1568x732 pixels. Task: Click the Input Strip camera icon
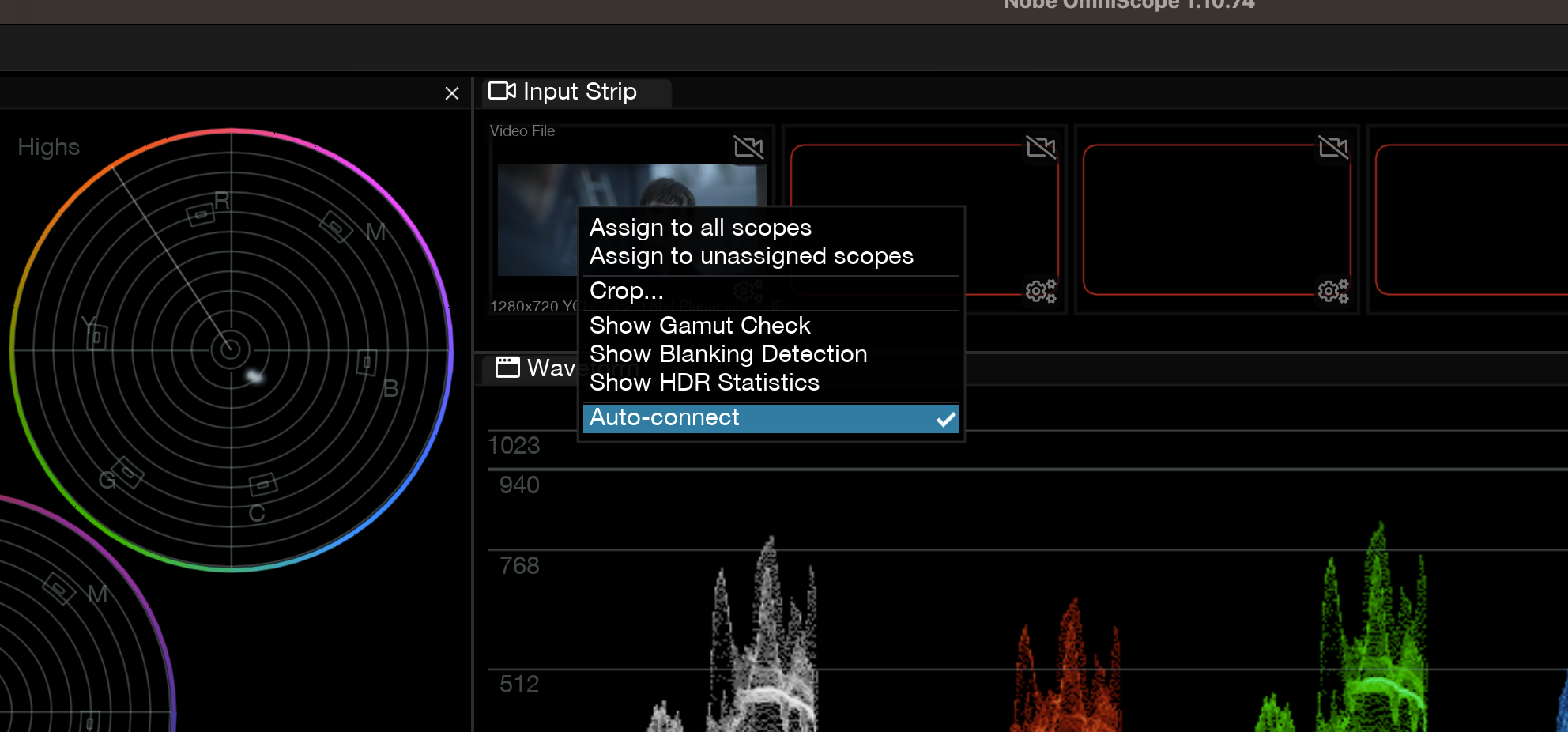502,91
